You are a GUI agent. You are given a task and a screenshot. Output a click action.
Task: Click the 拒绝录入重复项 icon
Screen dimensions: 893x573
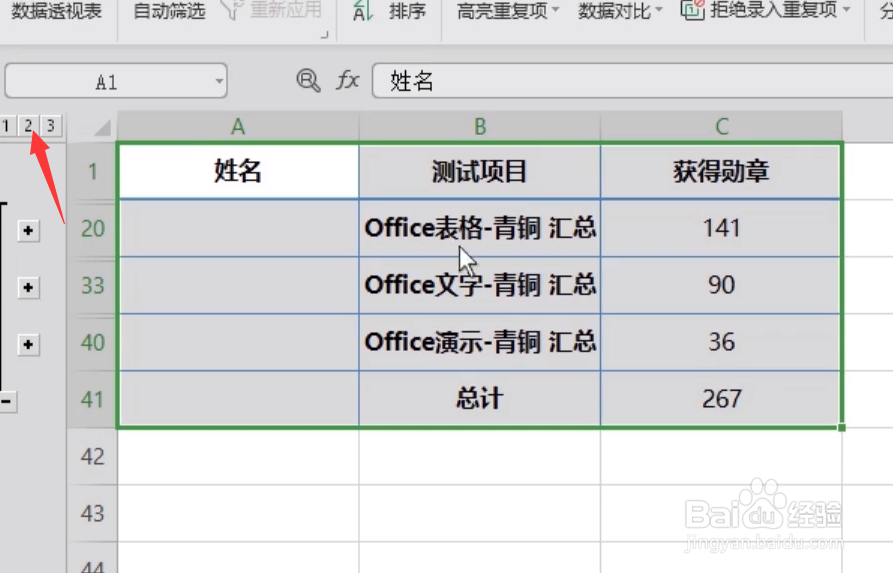click(x=693, y=9)
